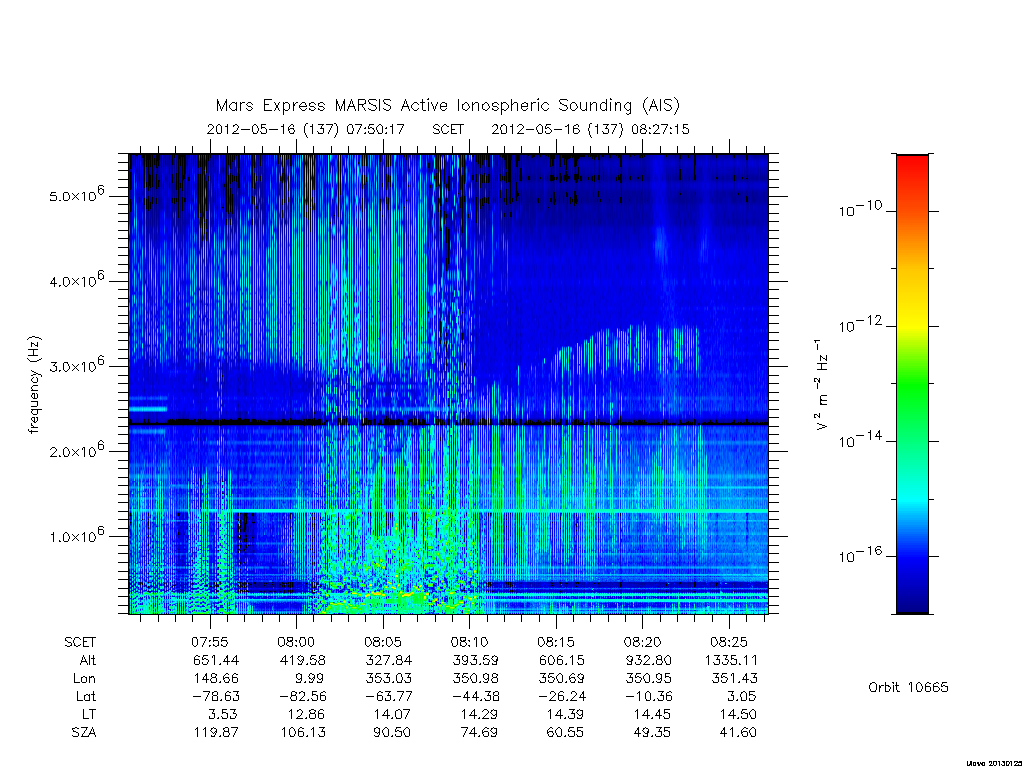Screen dimensions: 1024x768
Task: Click the longitude value '353.03'
Action: [389, 679]
